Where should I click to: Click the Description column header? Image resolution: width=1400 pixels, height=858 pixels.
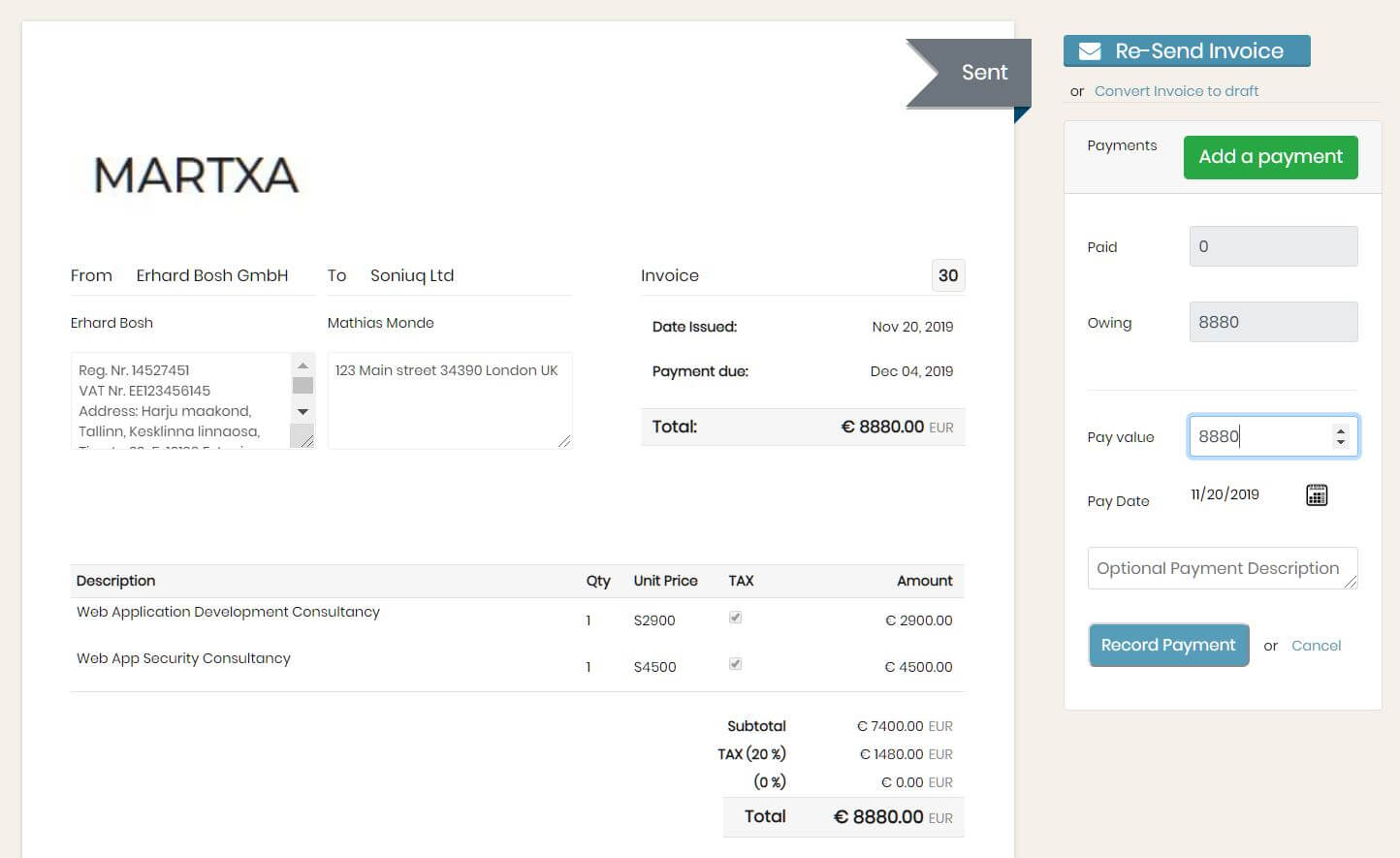(115, 581)
